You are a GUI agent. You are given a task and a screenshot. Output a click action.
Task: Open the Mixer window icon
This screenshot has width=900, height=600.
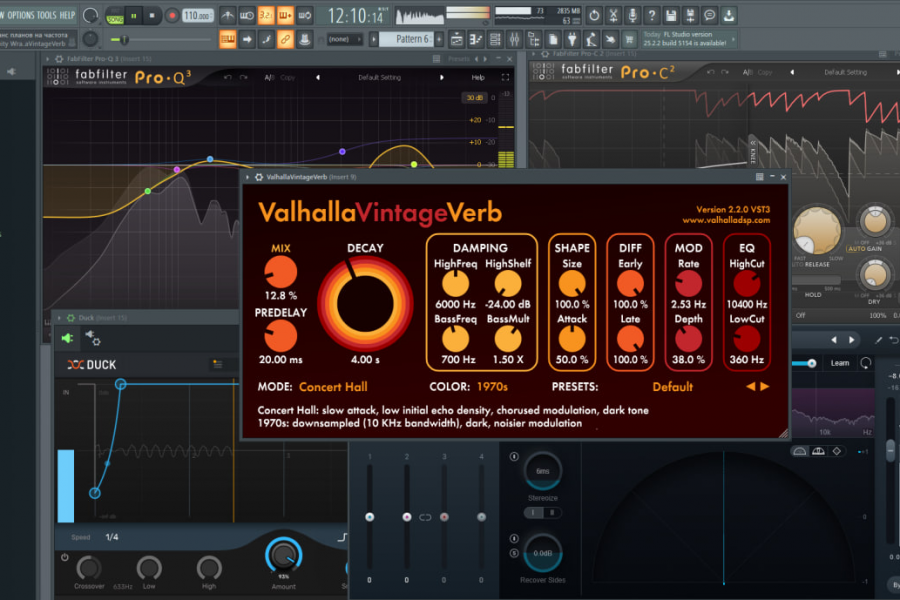pos(514,40)
